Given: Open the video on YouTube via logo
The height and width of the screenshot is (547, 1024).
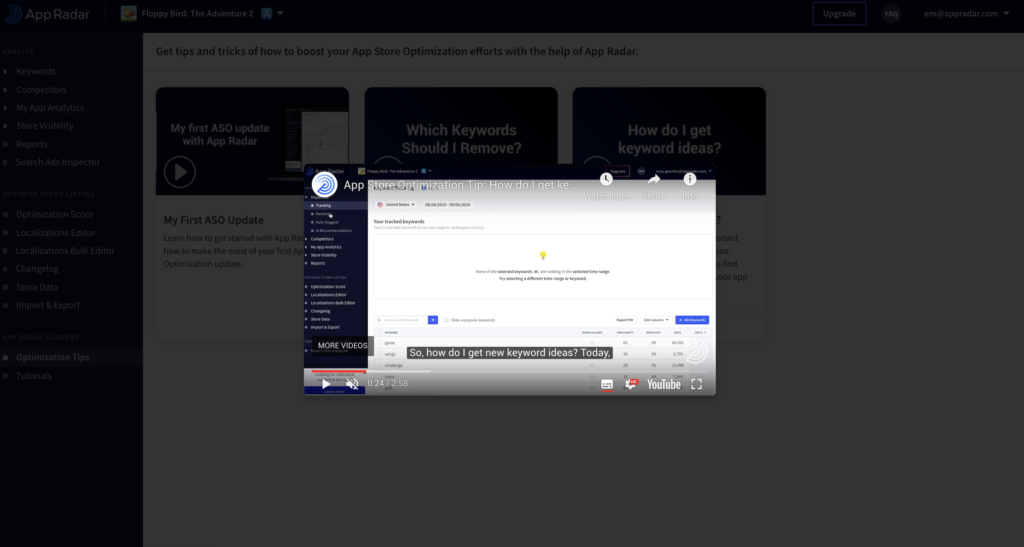Looking at the screenshot, I should pyautogui.click(x=664, y=384).
